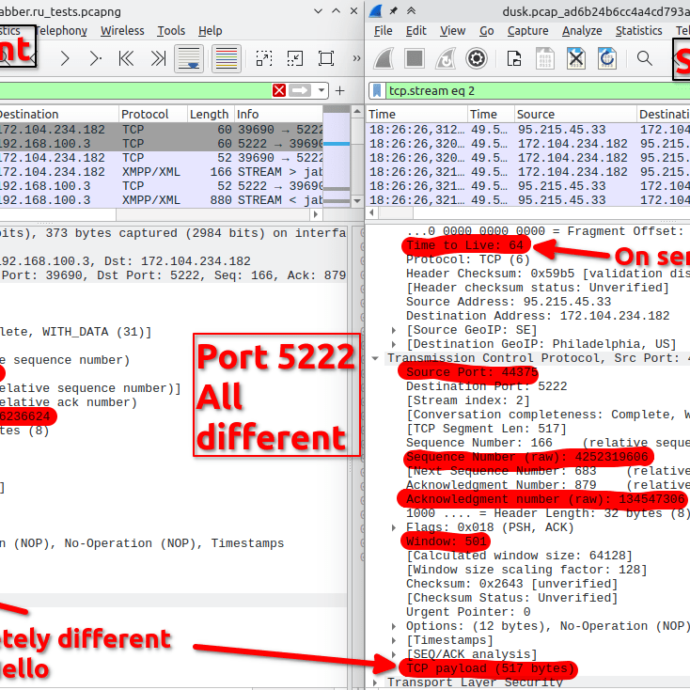690x690 pixels.
Task: Open capture options gear icon
Action: [x=476, y=59]
